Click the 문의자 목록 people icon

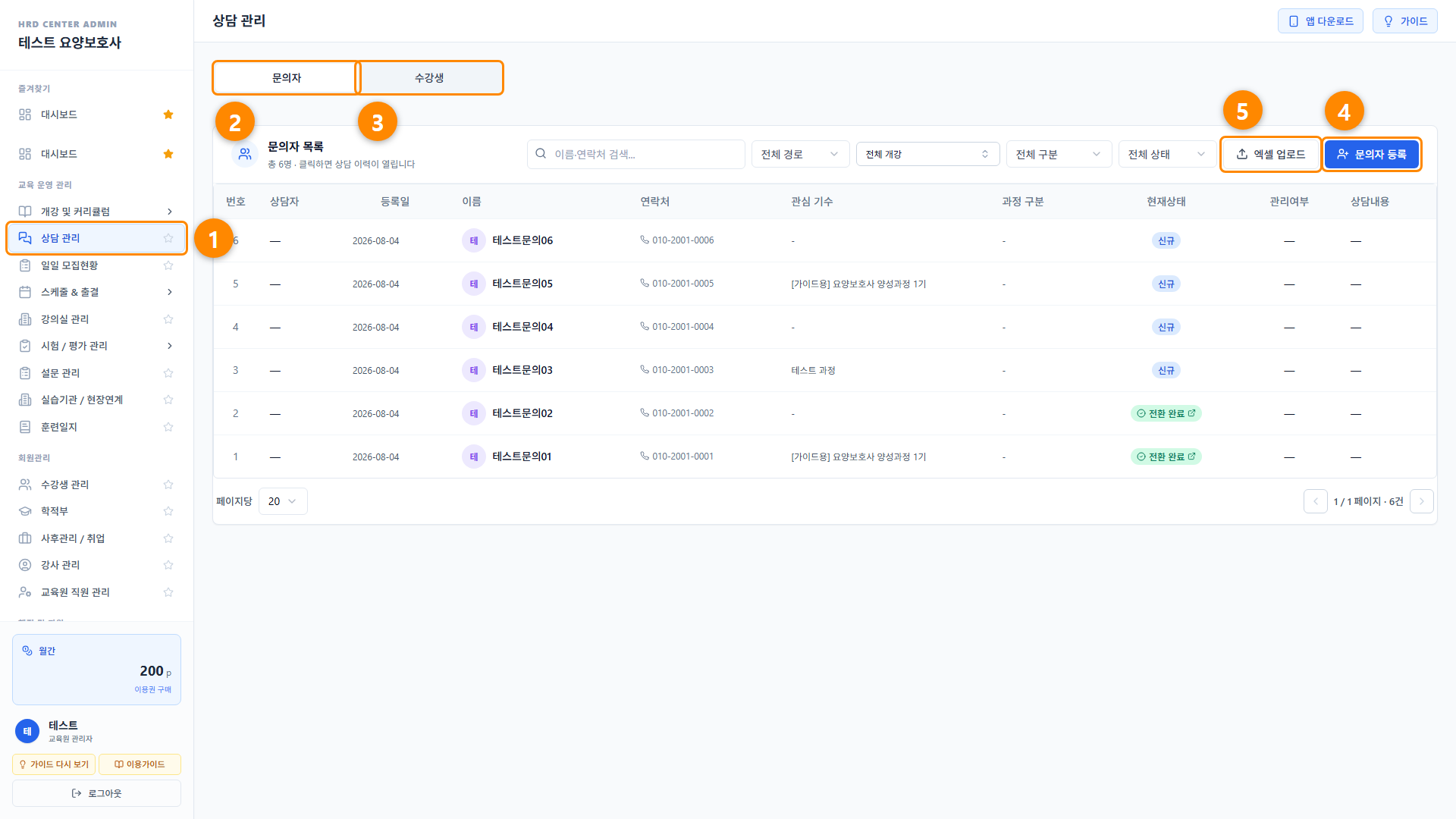pos(245,154)
